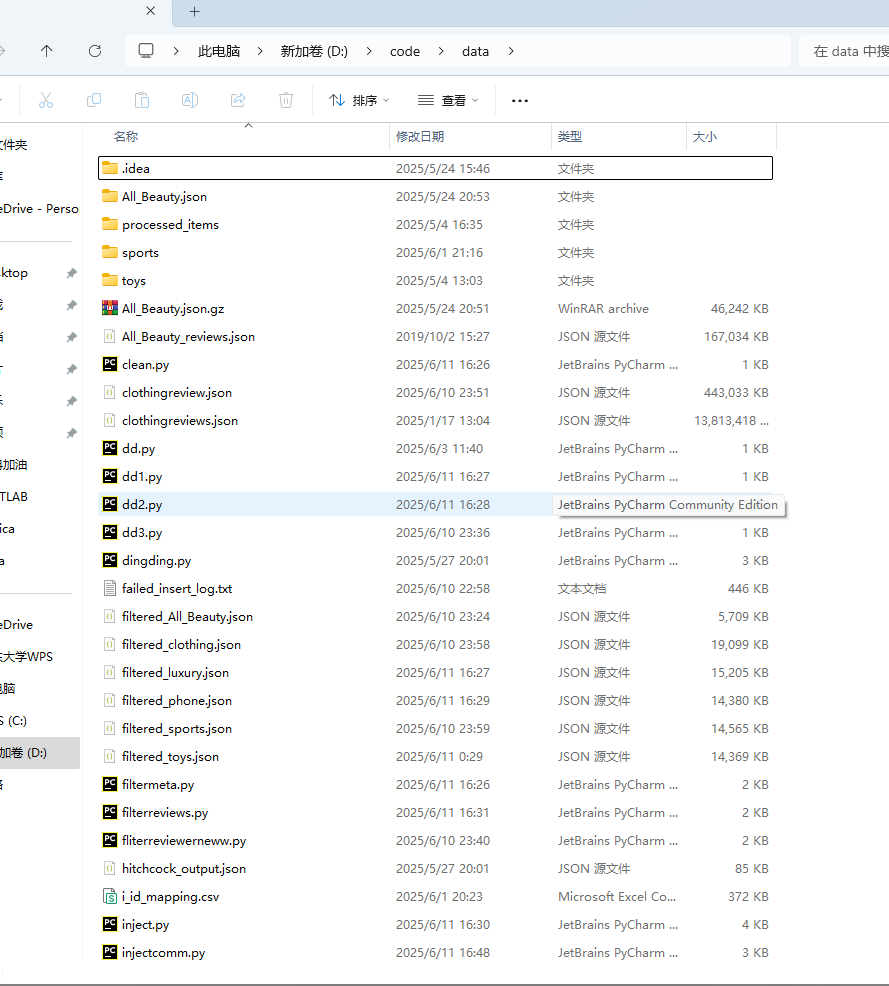889x986 pixels.
Task: Open the 排序 sort dropdown
Action: coord(360,100)
